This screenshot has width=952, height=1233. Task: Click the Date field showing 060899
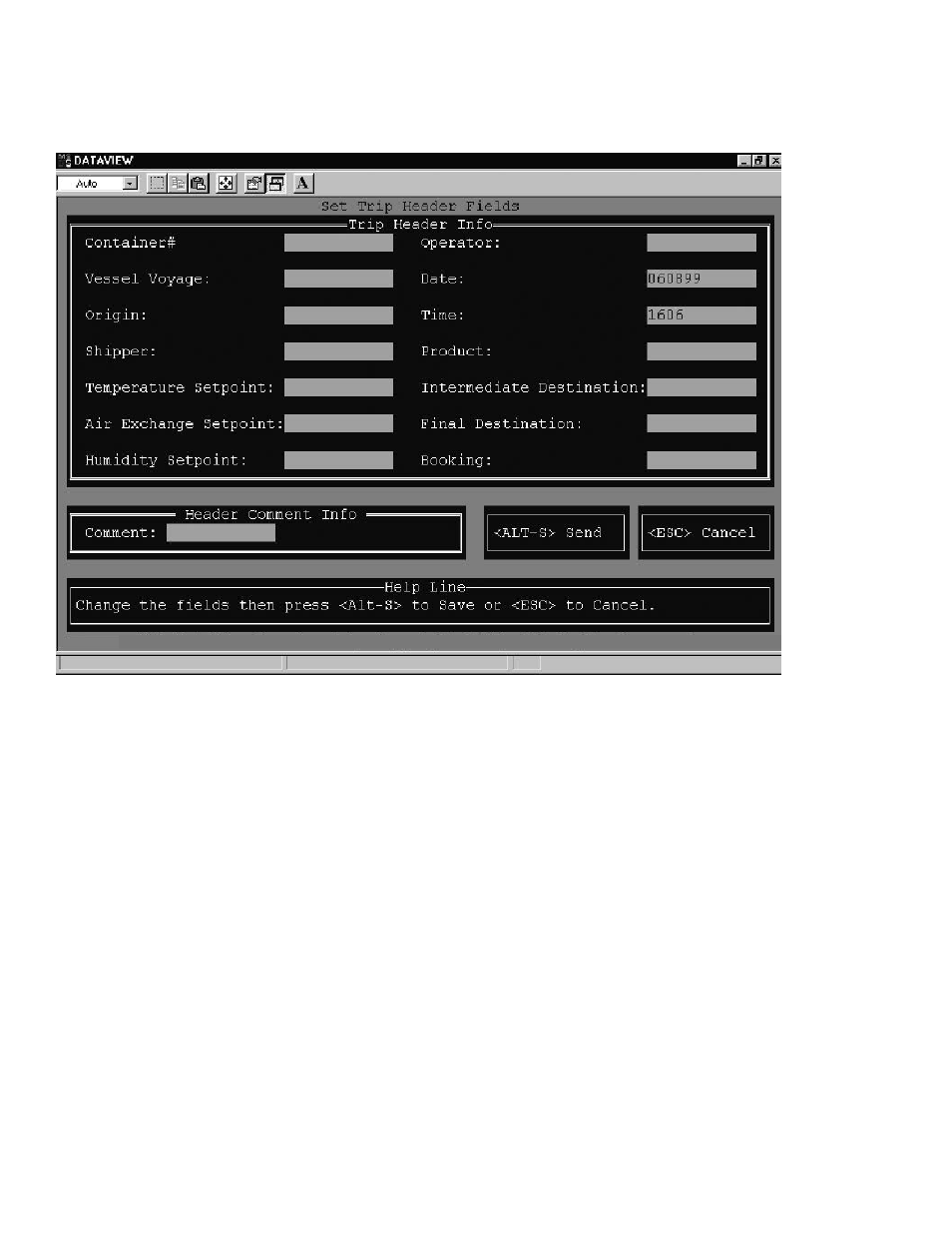(x=702, y=279)
